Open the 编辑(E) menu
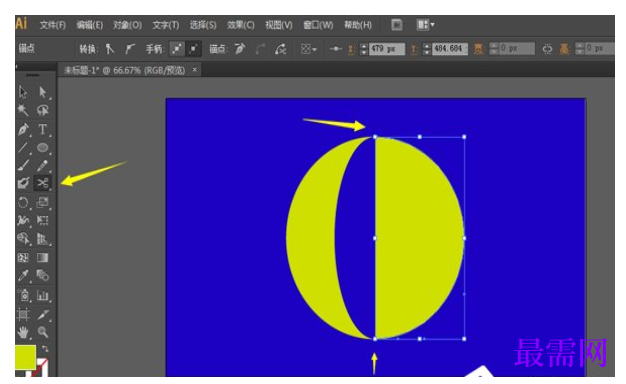Screen dimensions: 626x384 [x=90, y=25]
